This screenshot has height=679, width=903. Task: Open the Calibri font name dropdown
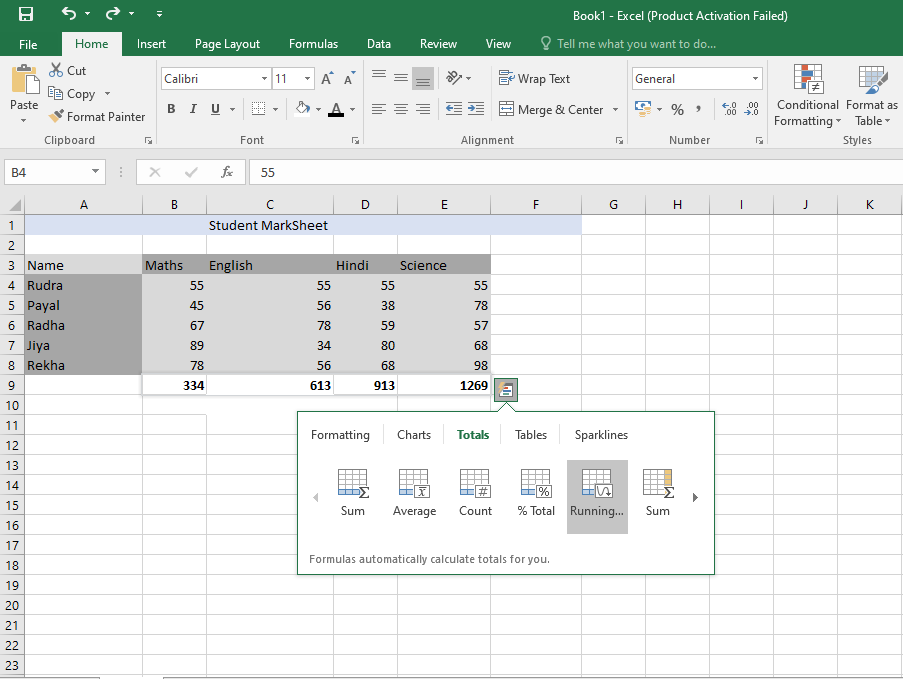click(264, 78)
